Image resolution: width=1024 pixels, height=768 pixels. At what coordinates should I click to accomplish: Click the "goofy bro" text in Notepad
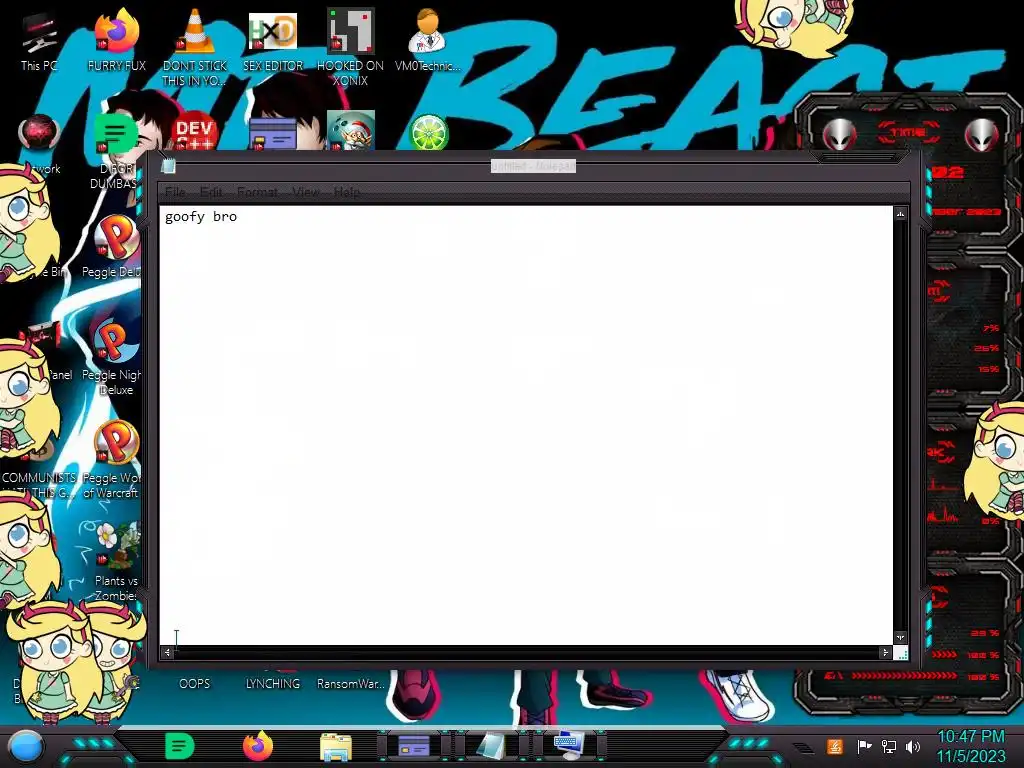200,216
